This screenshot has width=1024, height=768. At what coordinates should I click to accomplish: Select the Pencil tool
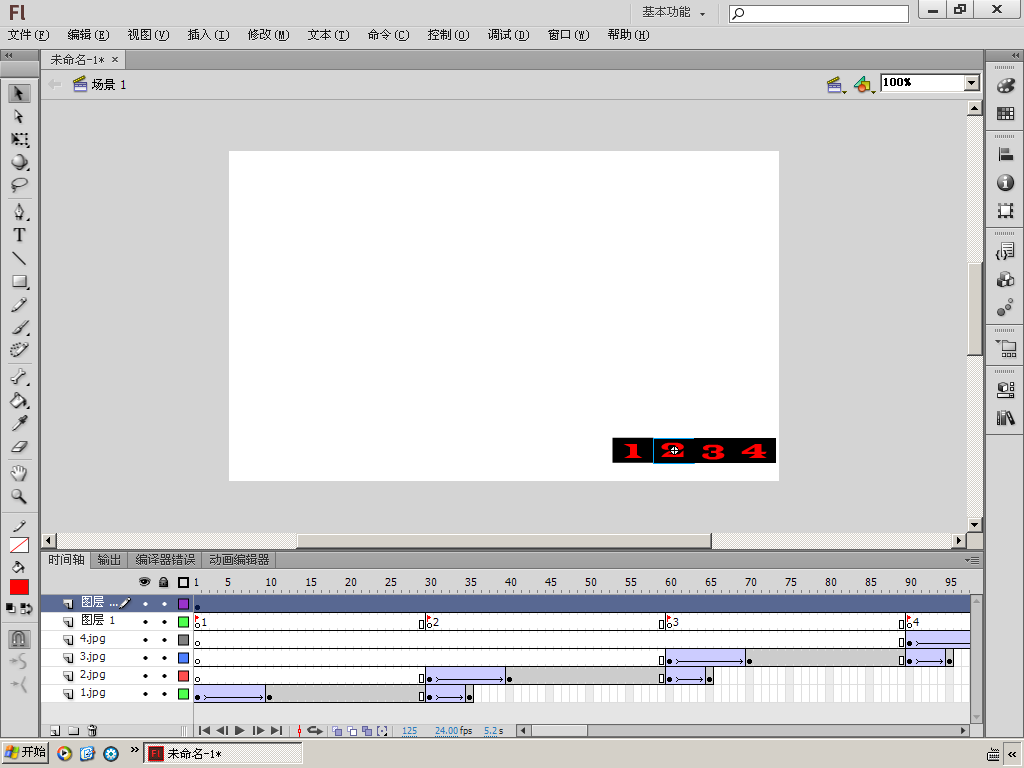point(19,305)
